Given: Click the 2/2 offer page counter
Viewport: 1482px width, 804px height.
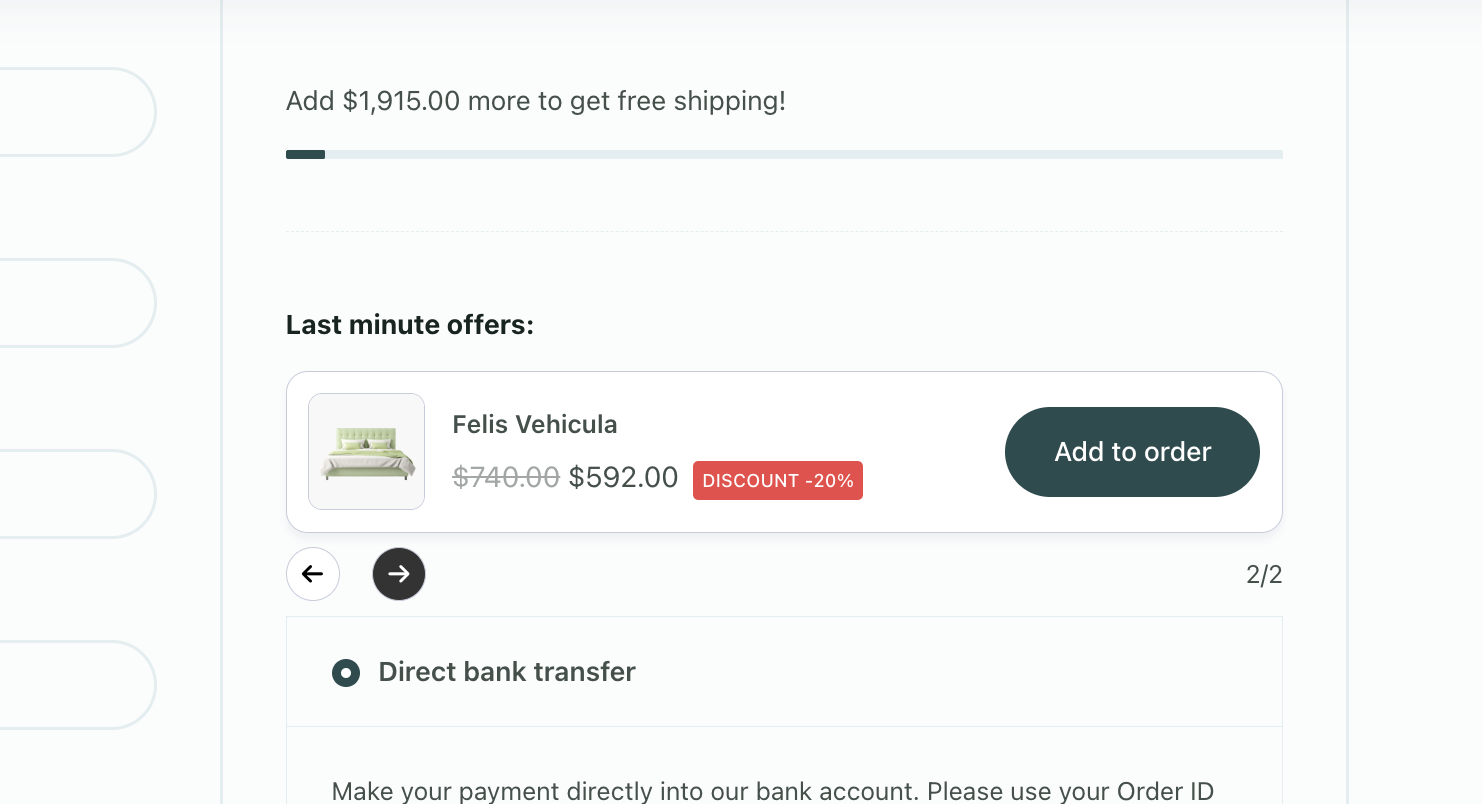Looking at the screenshot, I should click(1263, 575).
